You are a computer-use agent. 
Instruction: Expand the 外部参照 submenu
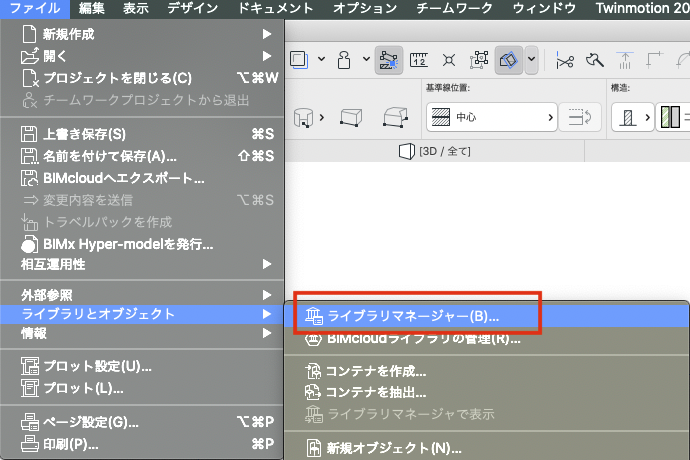coord(142,295)
